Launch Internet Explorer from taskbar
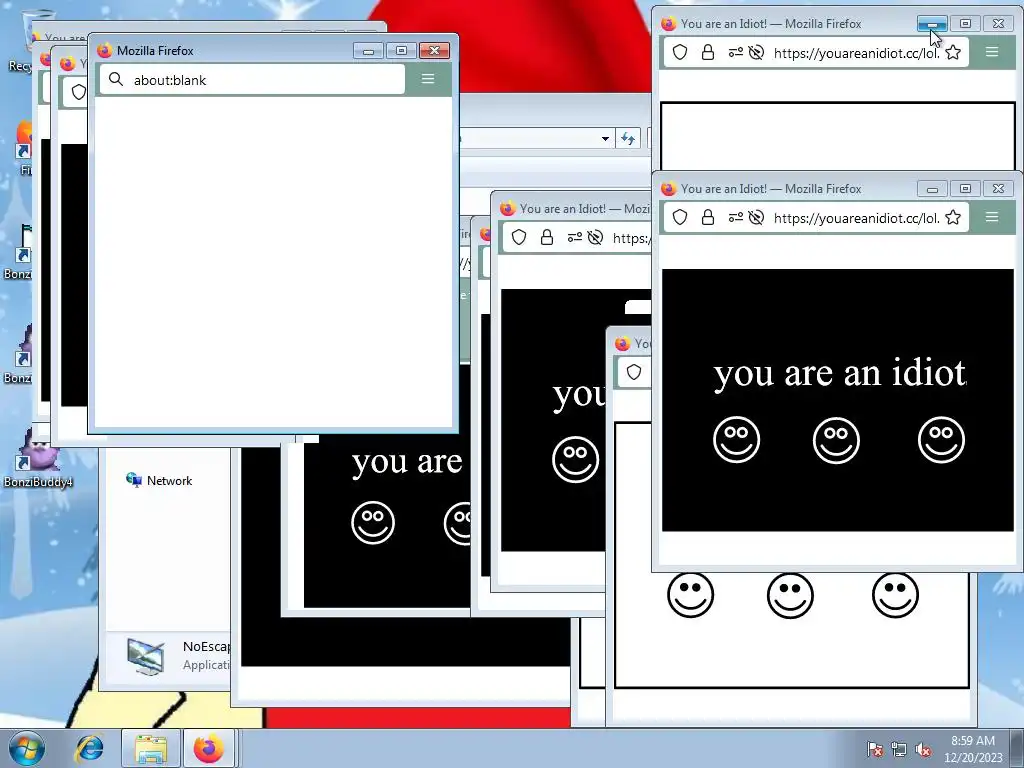1024x768 pixels. click(x=90, y=748)
